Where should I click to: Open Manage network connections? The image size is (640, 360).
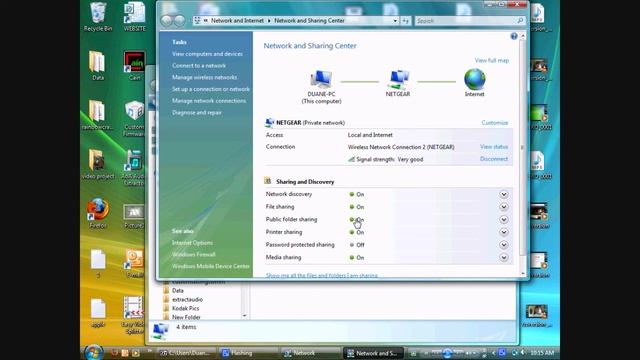(x=209, y=101)
